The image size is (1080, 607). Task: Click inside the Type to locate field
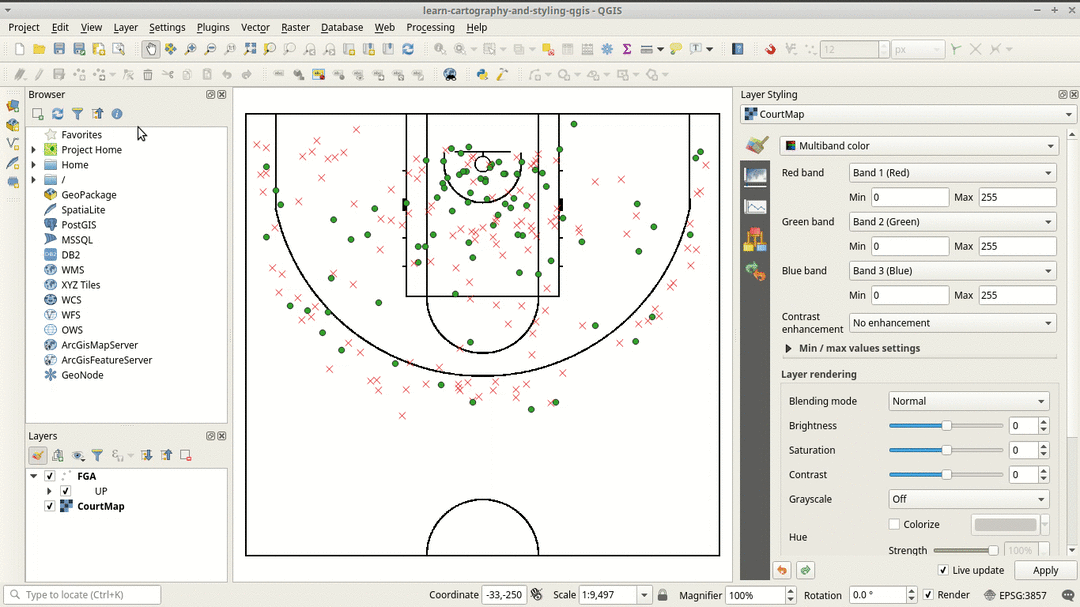(80, 594)
